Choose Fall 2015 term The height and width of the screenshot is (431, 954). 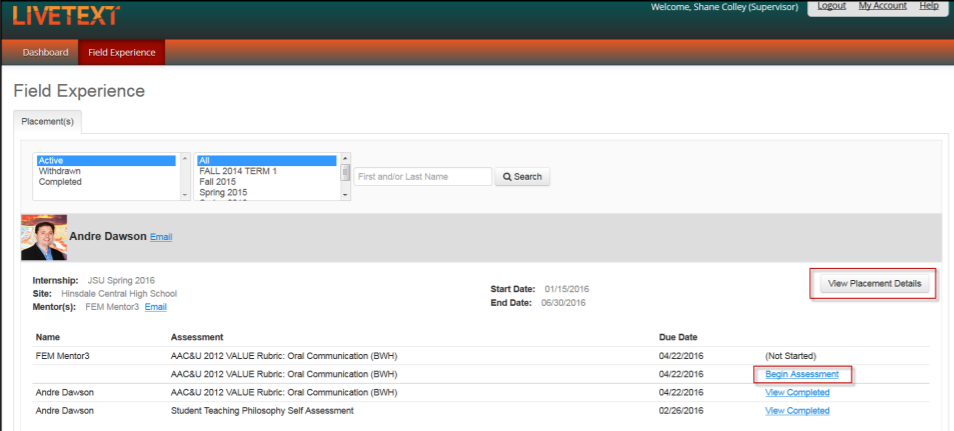pos(266,181)
